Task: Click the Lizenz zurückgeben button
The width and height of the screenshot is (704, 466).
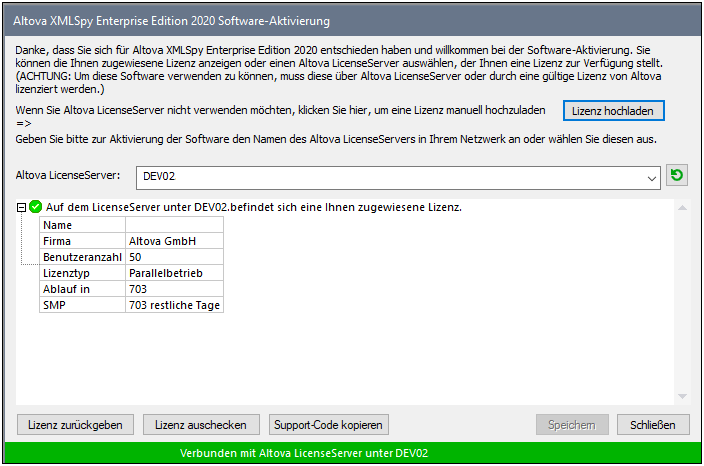Action: click(x=75, y=425)
